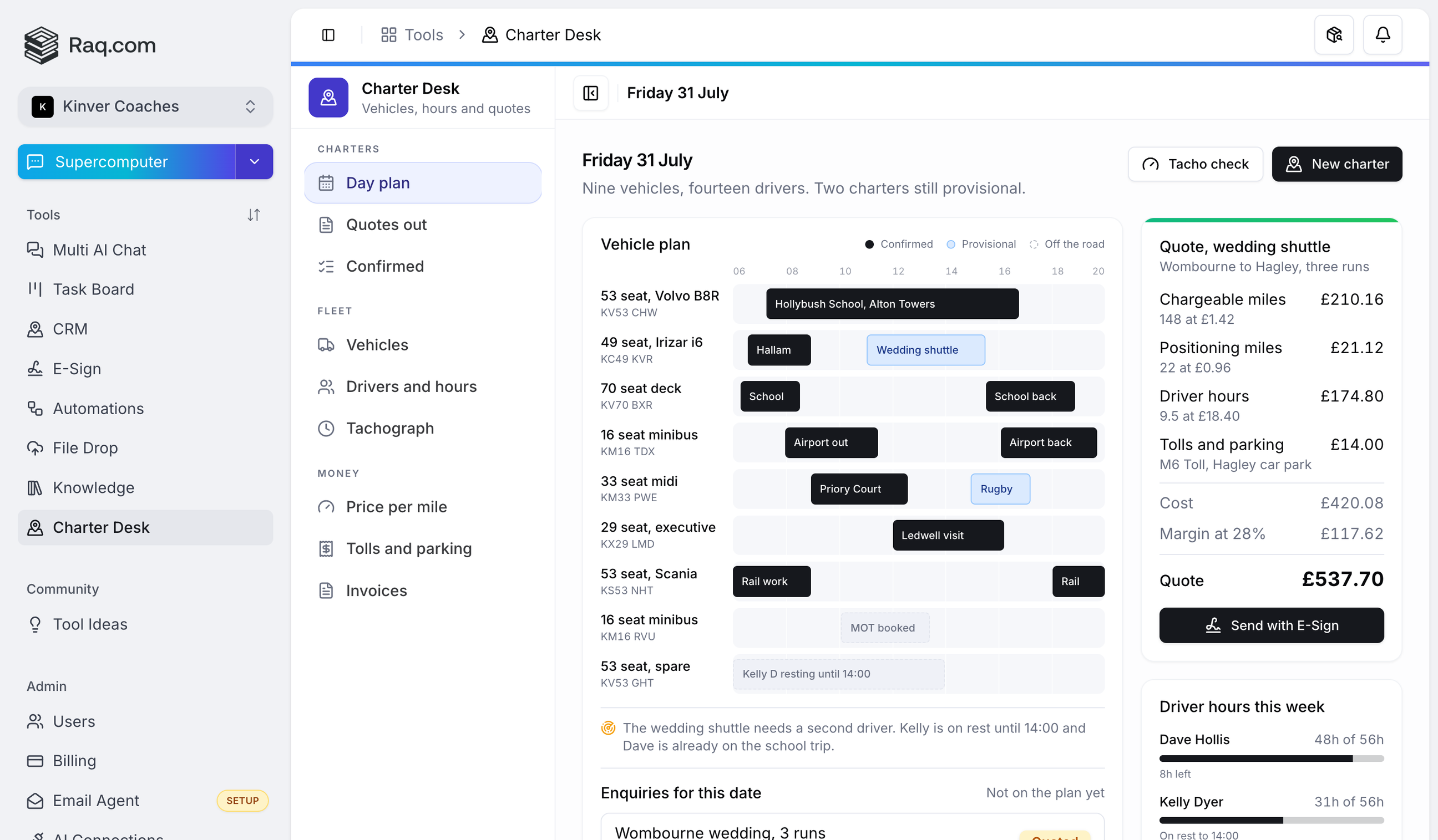The width and height of the screenshot is (1438, 840).
Task: Select the School back booking block
Action: pyautogui.click(x=1030, y=396)
